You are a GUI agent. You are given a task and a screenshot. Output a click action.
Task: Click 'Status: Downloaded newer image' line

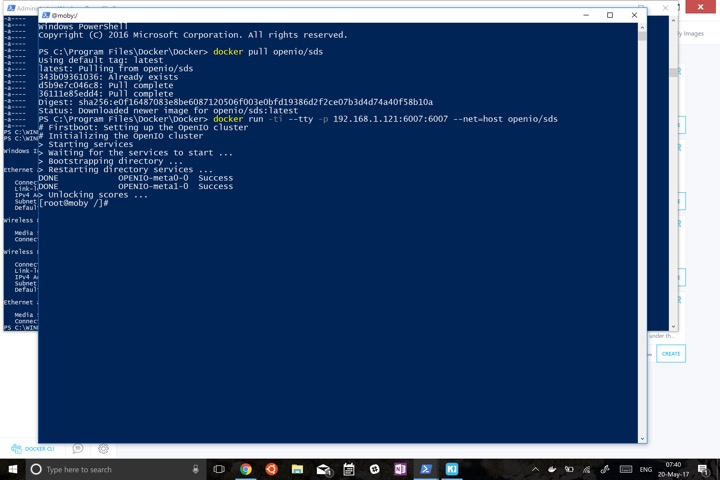point(168,111)
